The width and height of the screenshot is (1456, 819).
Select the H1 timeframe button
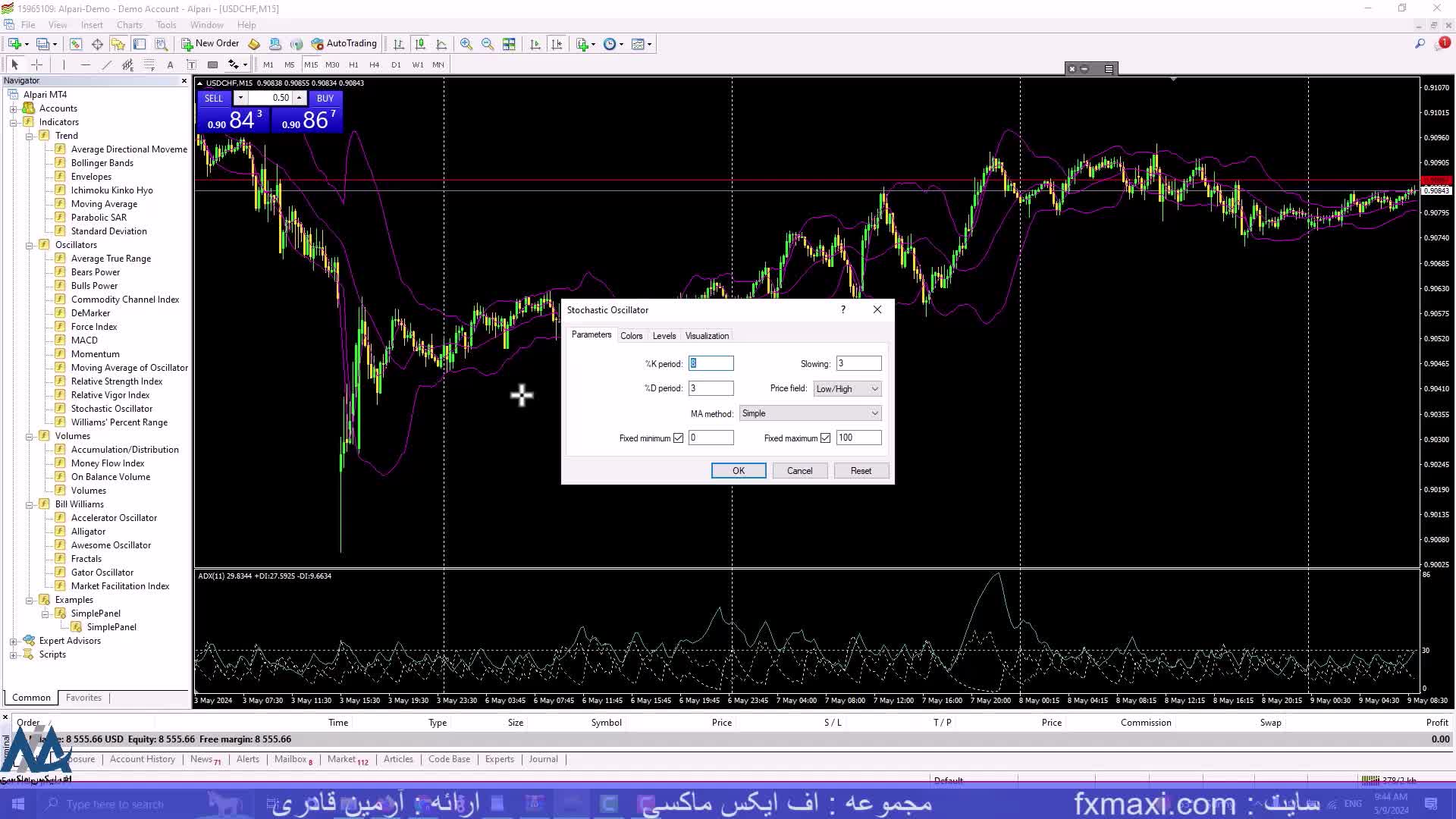tap(353, 64)
